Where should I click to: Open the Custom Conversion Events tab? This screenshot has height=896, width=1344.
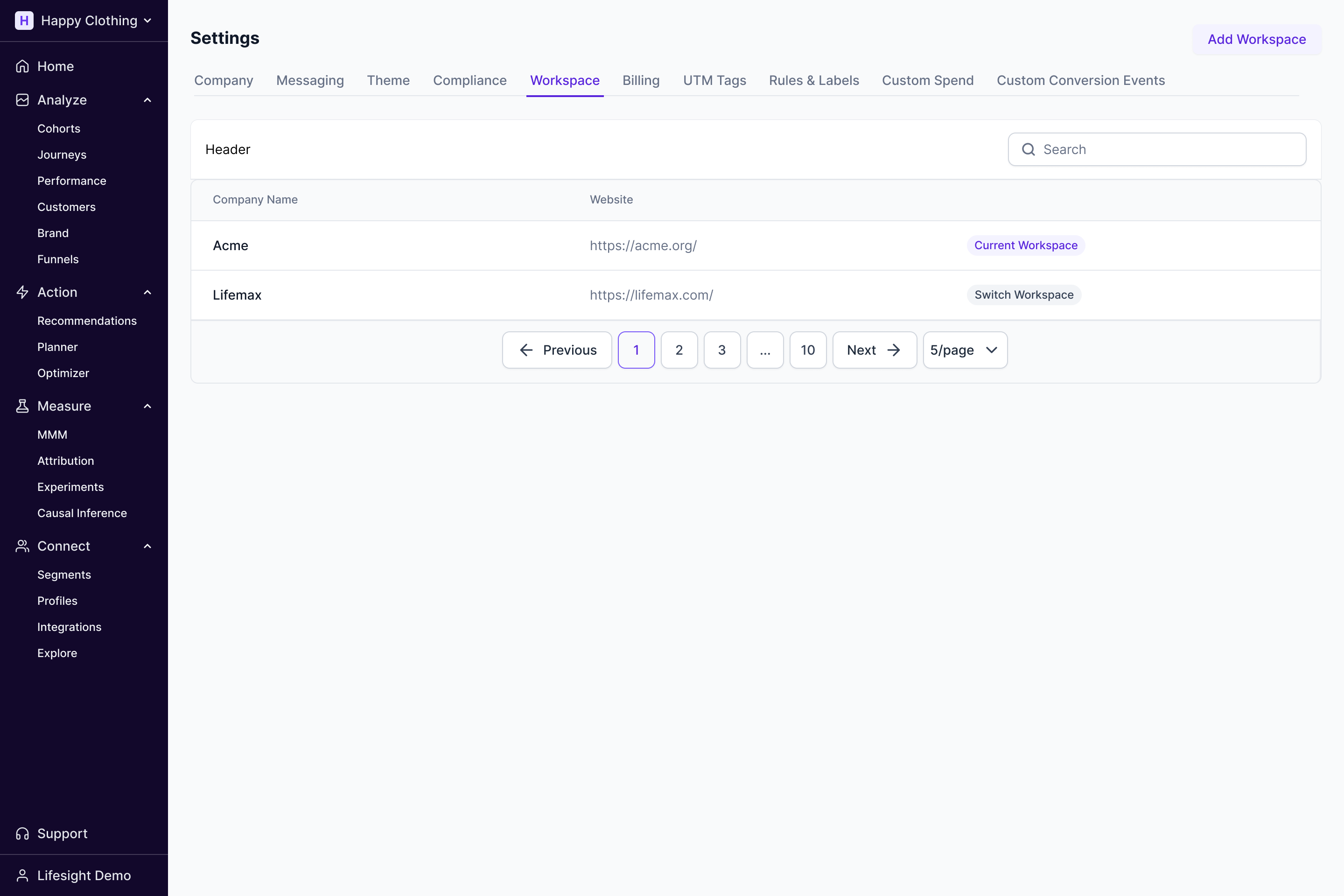pyautogui.click(x=1080, y=81)
